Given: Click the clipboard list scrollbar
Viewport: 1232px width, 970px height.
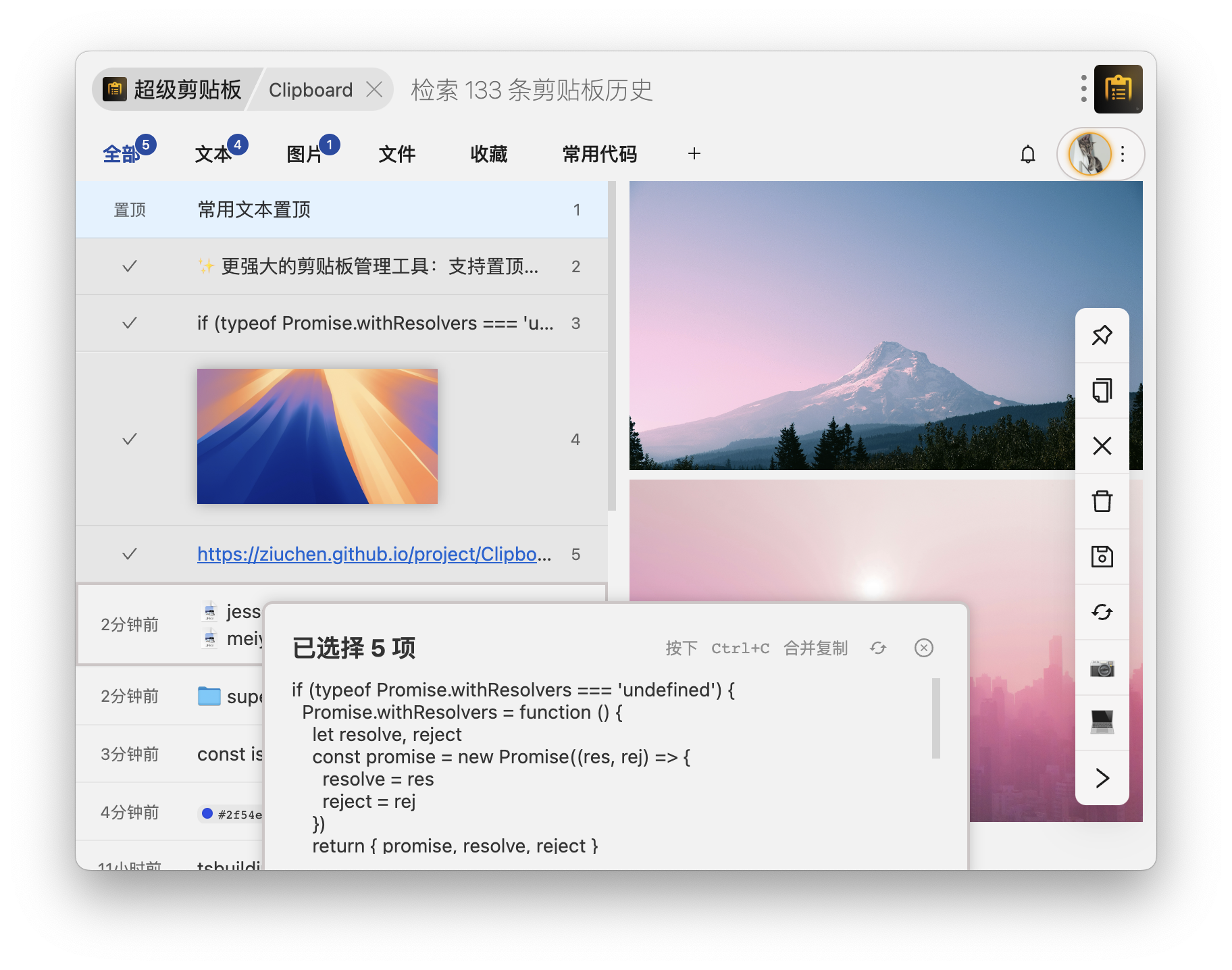Looking at the screenshot, I should [x=611, y=346].
